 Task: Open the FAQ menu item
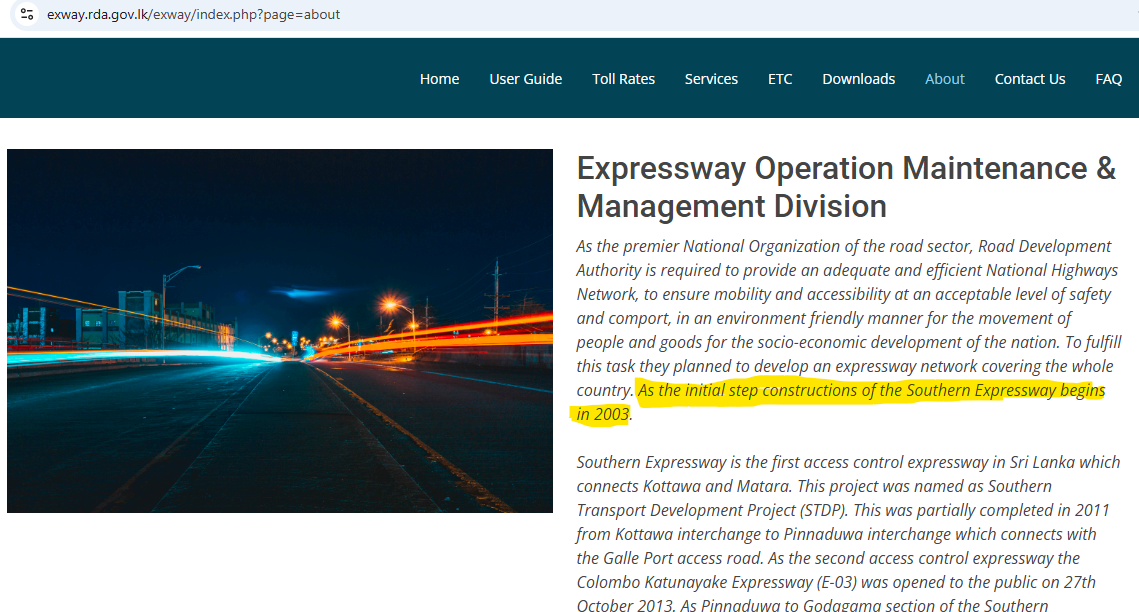coord(1108,78)
